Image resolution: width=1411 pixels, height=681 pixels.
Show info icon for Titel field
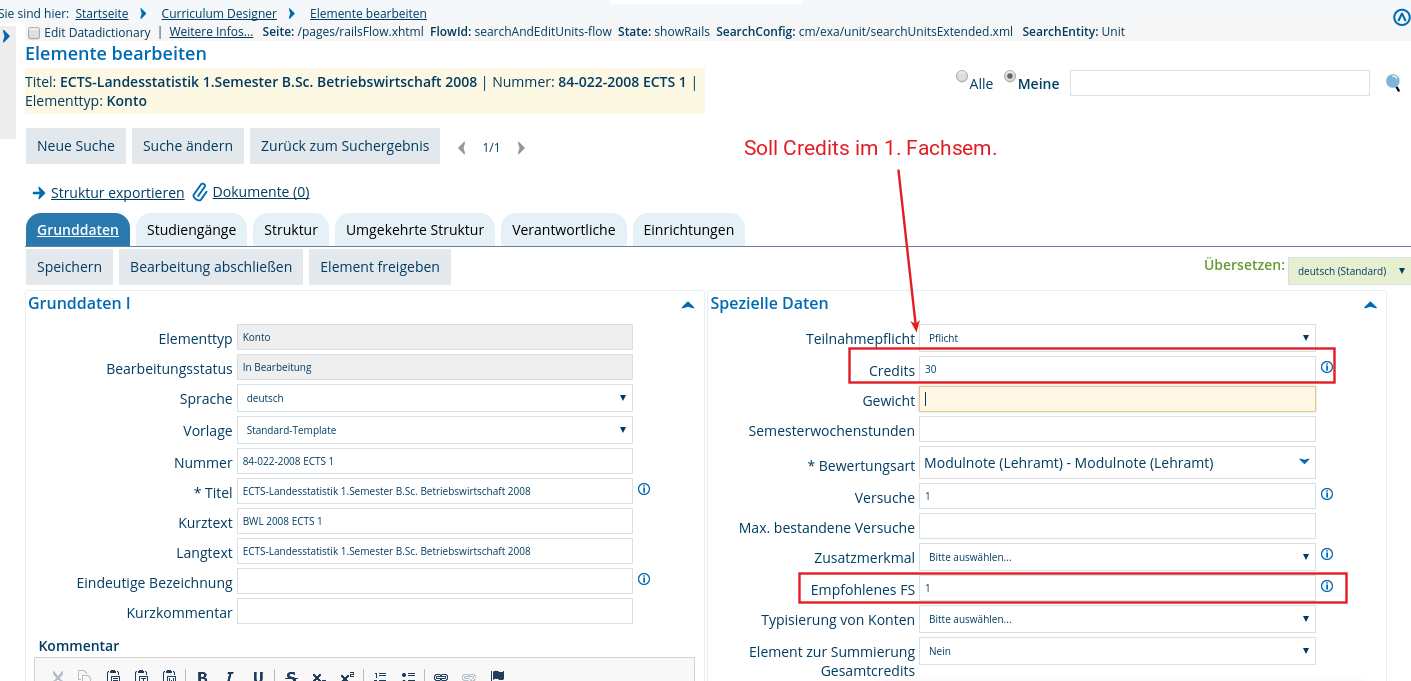point(644,489)
